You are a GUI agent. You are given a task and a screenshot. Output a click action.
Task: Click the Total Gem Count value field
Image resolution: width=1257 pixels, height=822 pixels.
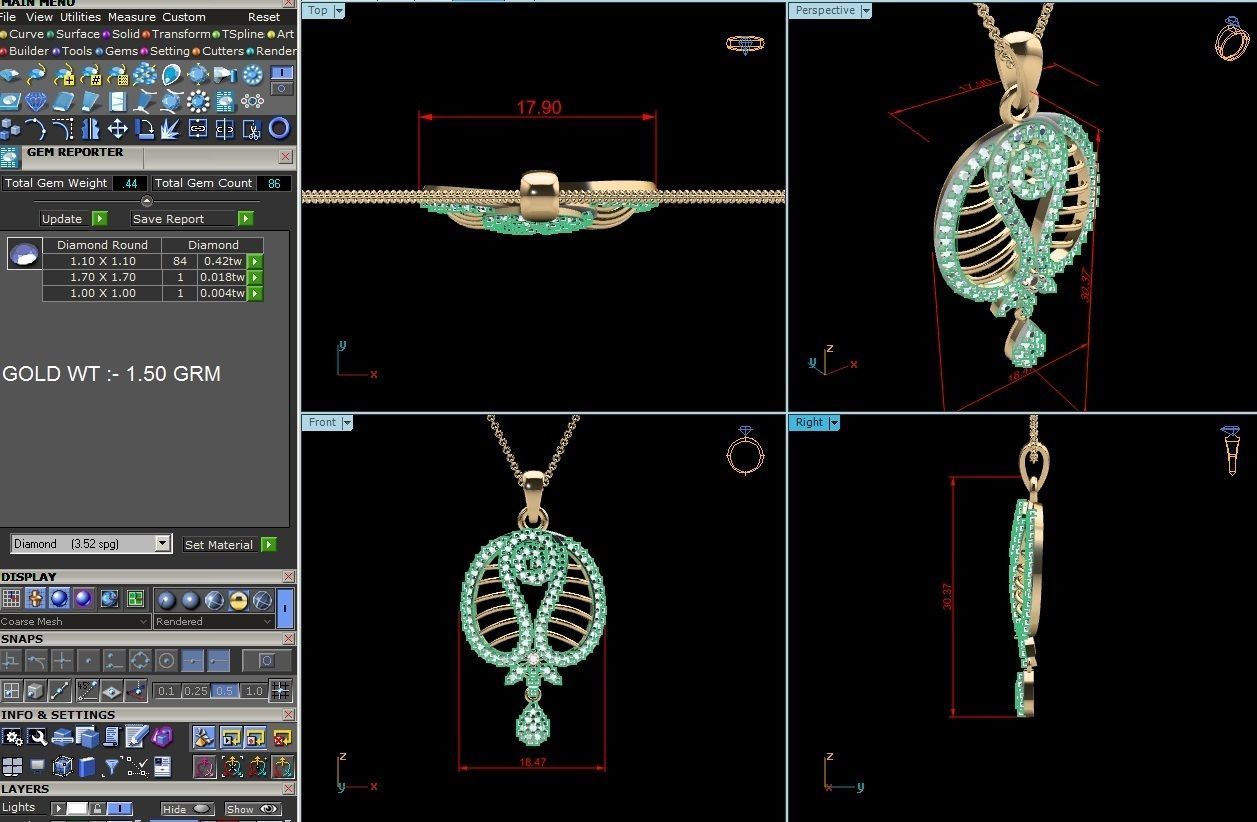[x=273, y=183]
